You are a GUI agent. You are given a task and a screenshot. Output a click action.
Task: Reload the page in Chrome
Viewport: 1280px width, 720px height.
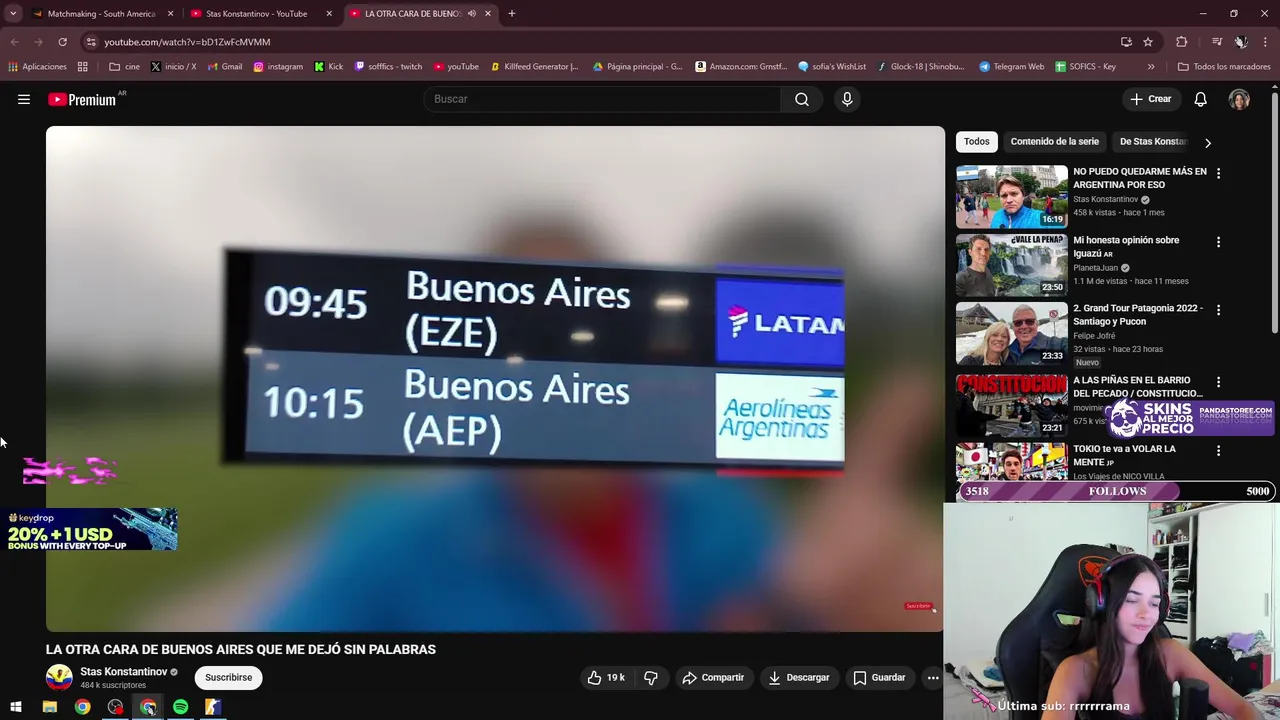click(62, 42)
